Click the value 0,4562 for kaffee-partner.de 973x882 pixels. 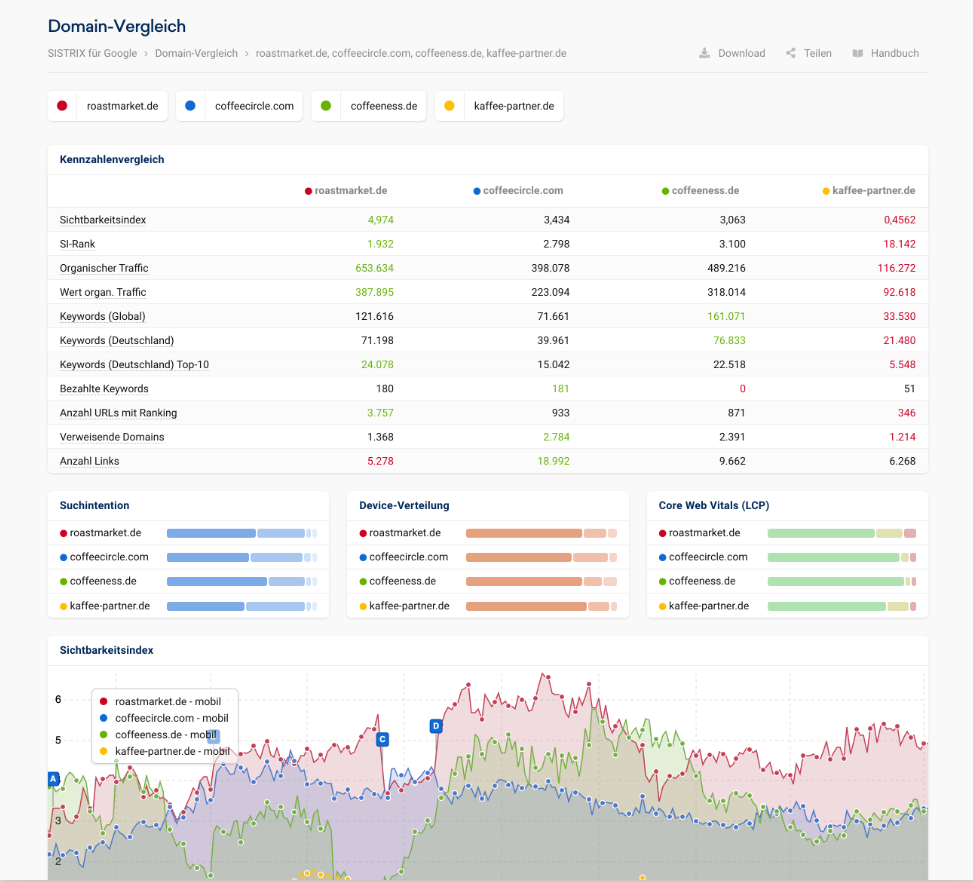(899, 220)
